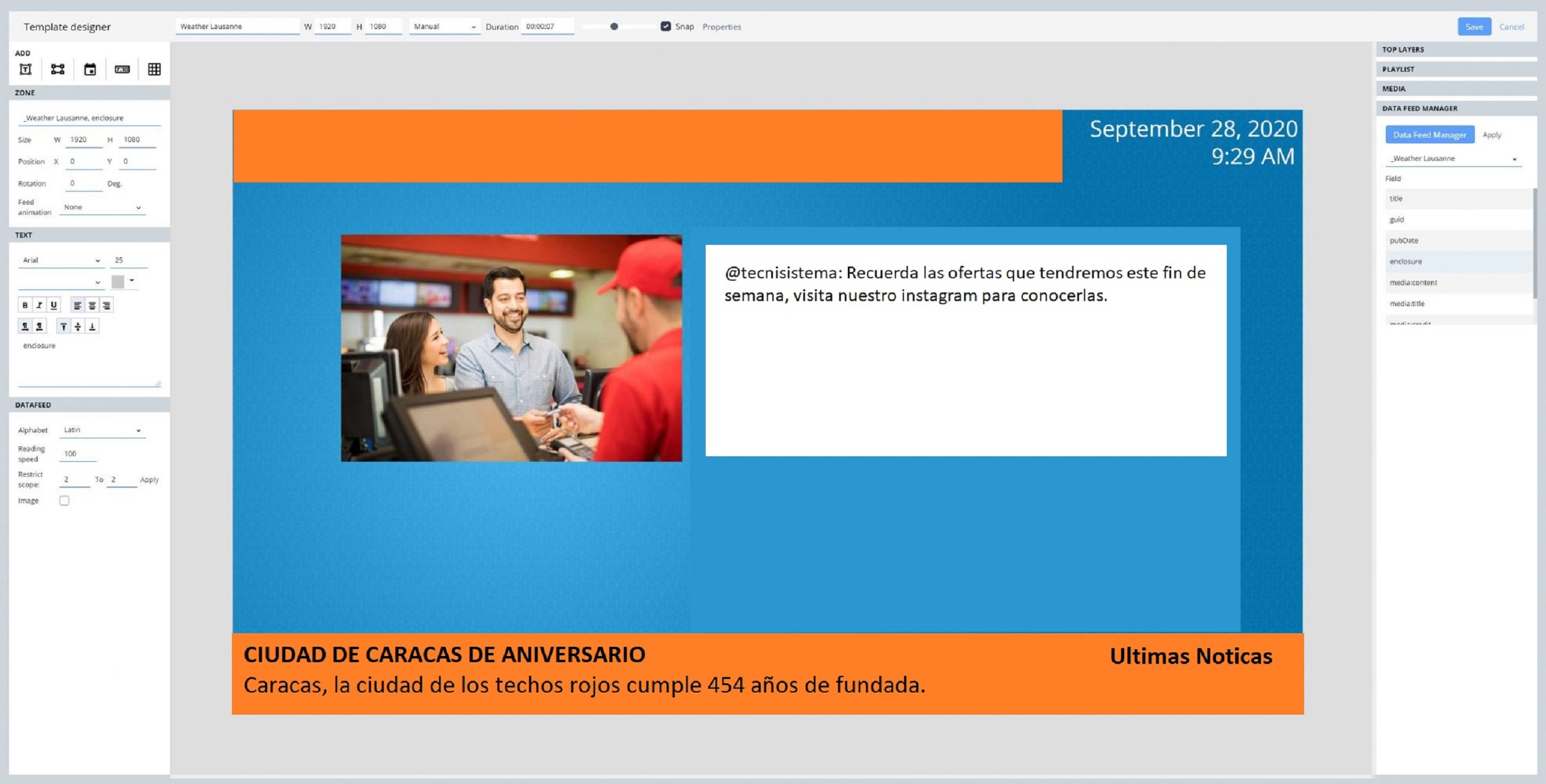Add a media zone frame
The image size is (1546, 784).
(58, 69)
